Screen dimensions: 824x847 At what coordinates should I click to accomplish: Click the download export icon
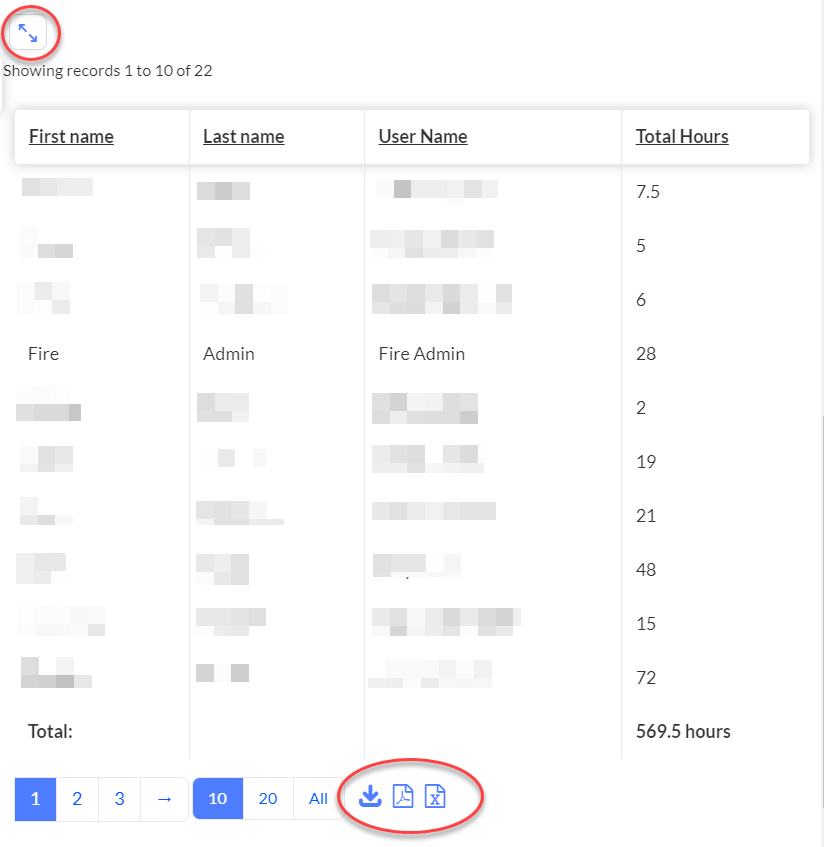tap(370, 797)
